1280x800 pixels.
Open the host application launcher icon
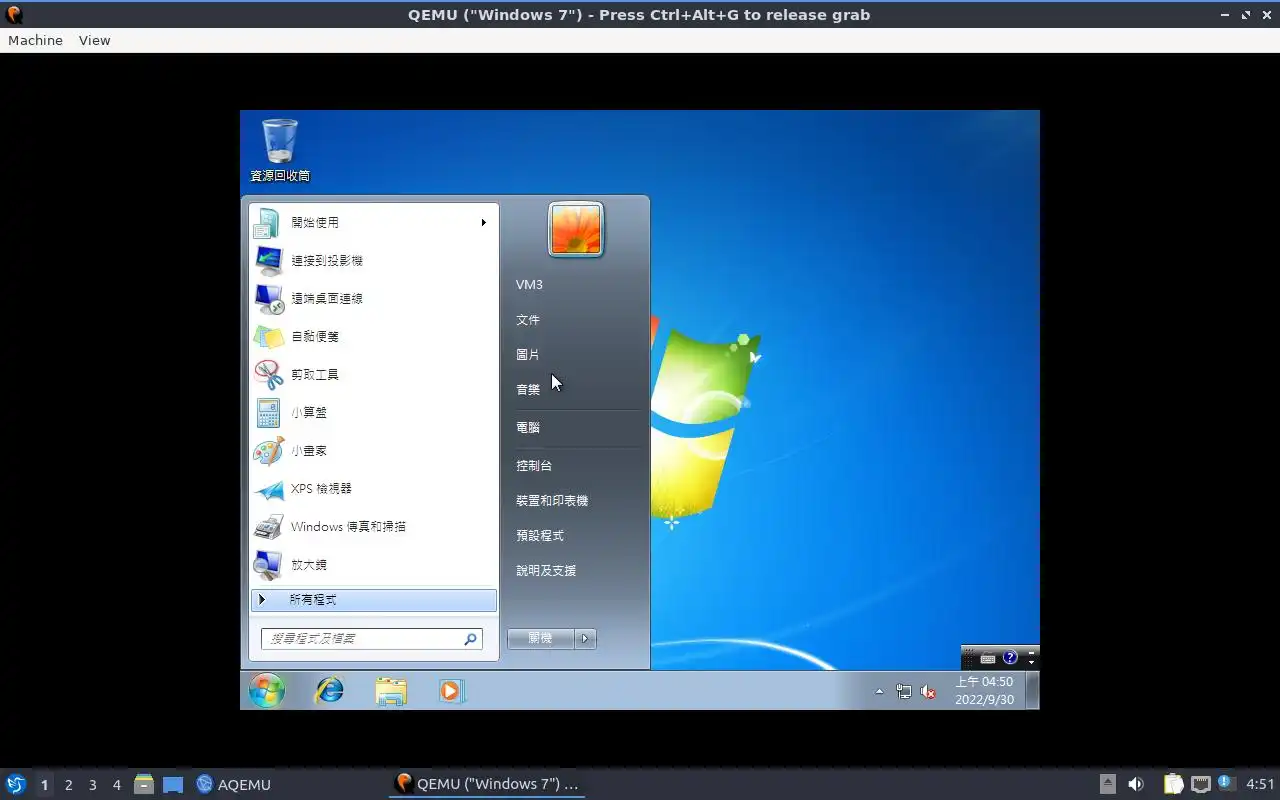tap(15, 784)
